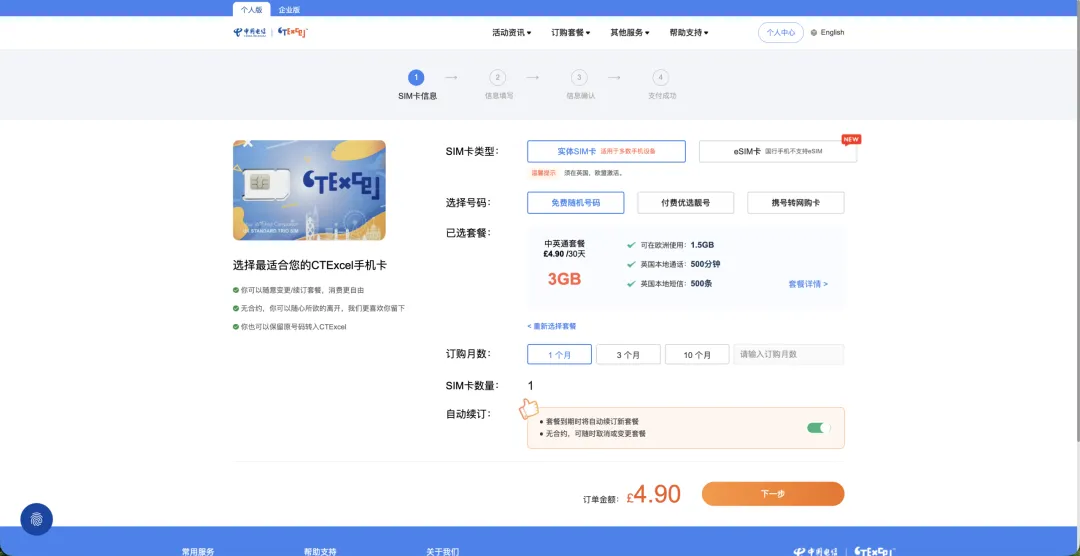Click checkmark icon beside 可在欧洲使用
The image size is (1080, 556).
(631, 245)
